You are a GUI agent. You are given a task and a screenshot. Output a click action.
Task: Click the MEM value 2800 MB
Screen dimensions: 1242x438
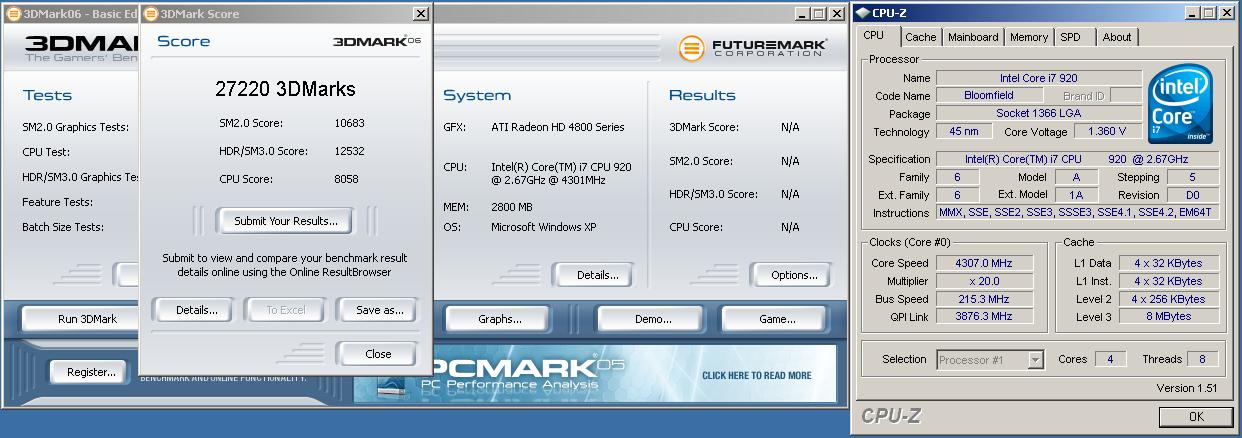pos(512,207)
